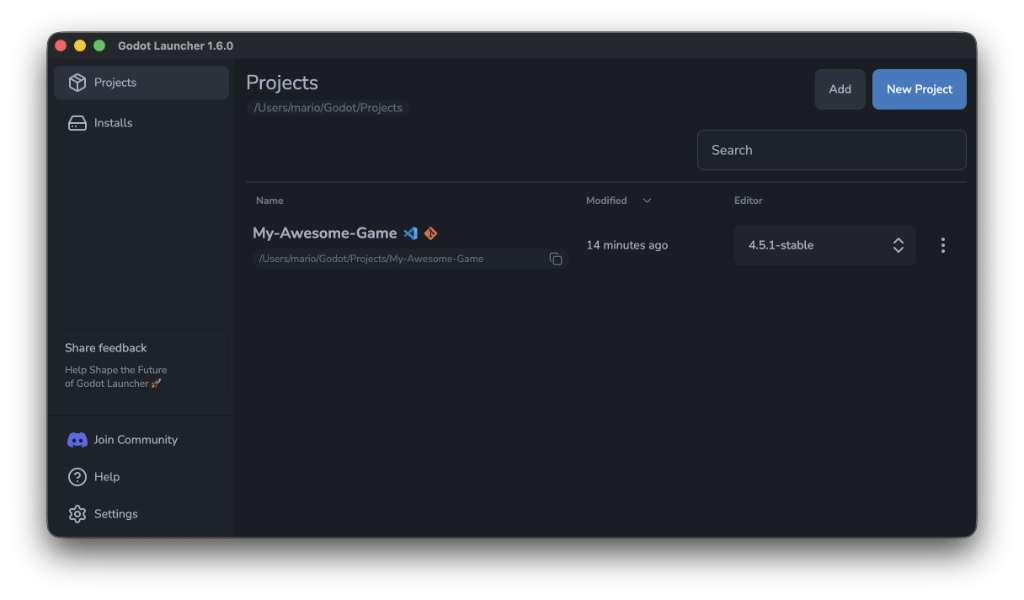The height and width of the screenshot is (600, 1024).
Task: Select the Projects tab in the sidebar
Action: [x=113, y=83]
